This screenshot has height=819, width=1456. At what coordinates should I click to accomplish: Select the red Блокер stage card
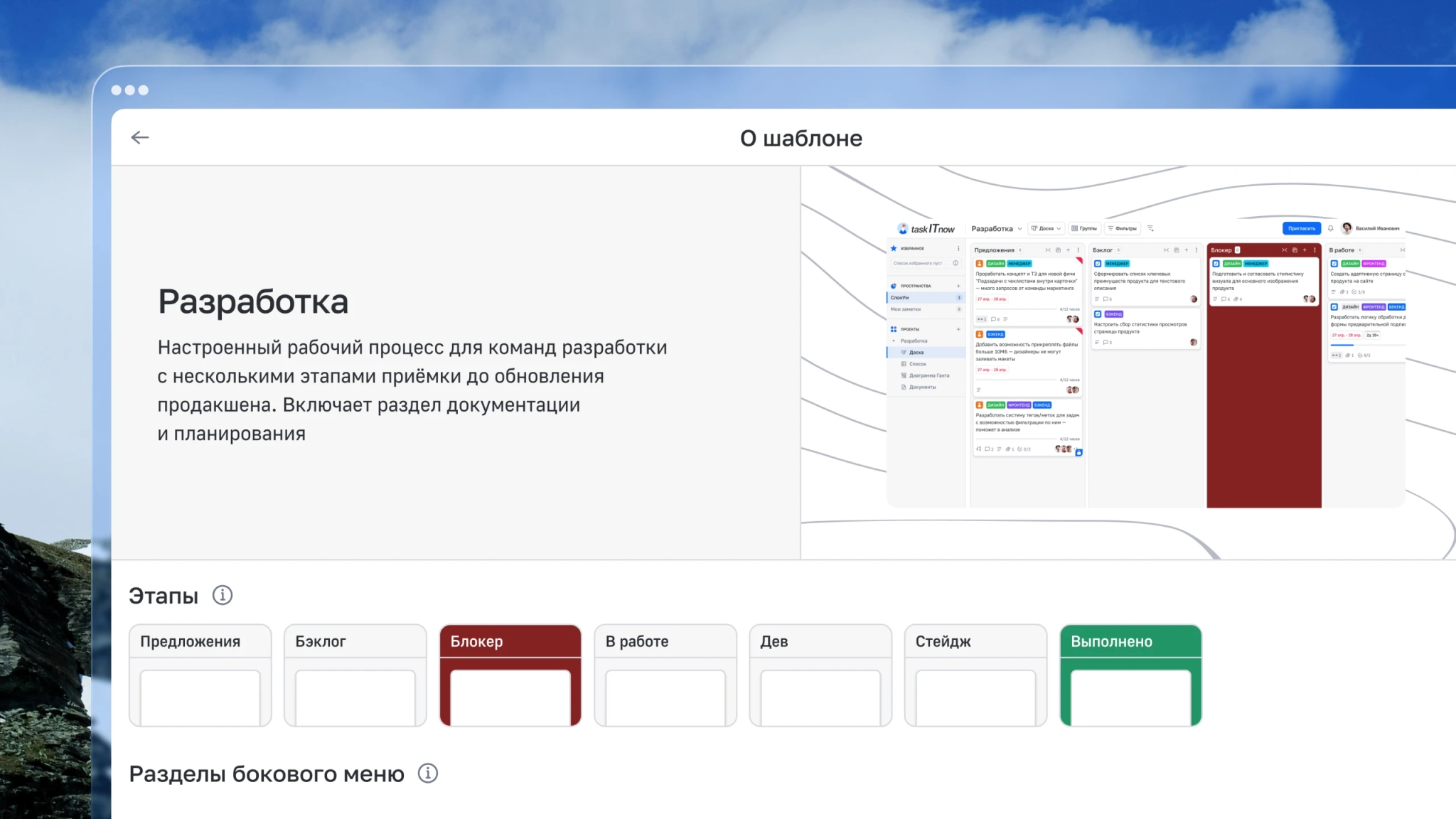coord(510,675)
